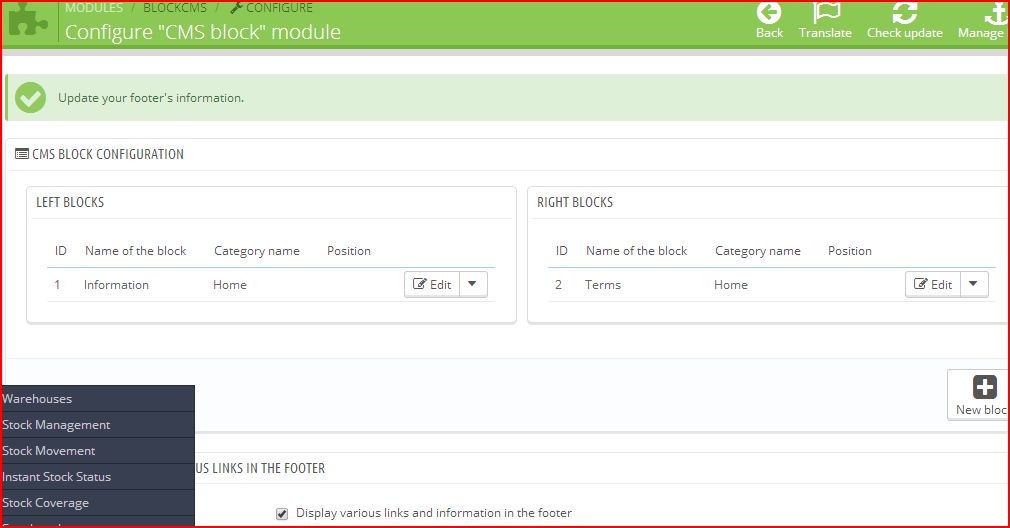Open the Stock Movement menu item

(x=98, y=451)
